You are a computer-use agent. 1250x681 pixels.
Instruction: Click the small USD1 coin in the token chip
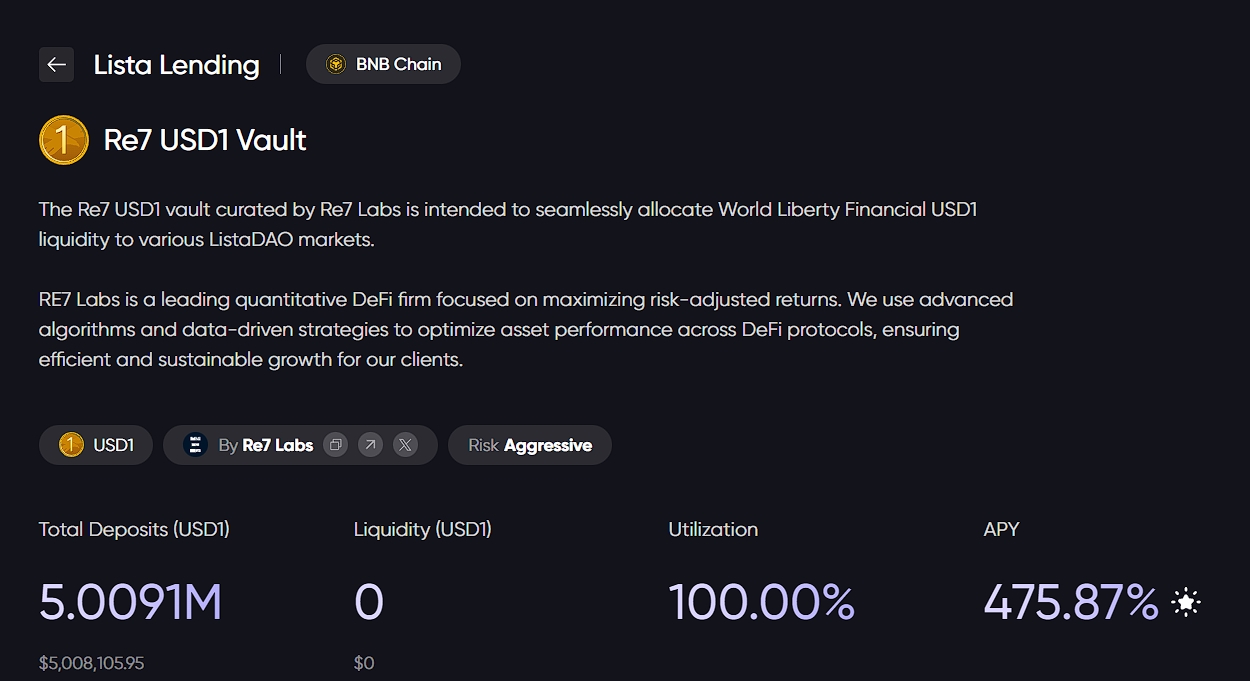[x=71, y=445]
